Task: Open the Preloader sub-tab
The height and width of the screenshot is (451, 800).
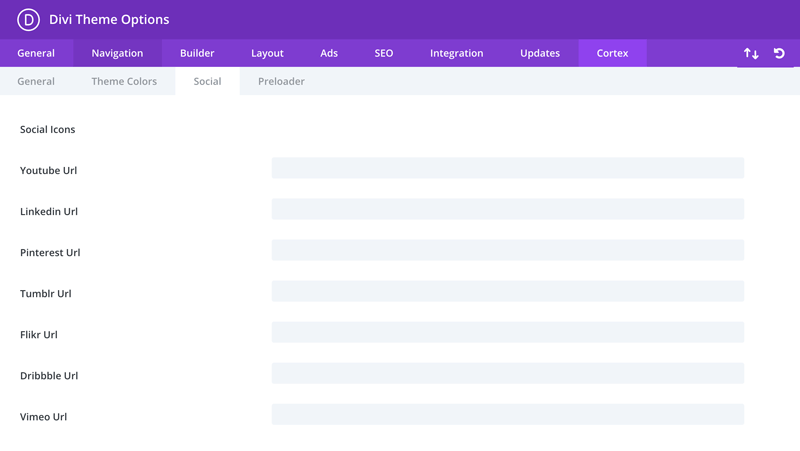Action: click(281, 81)
